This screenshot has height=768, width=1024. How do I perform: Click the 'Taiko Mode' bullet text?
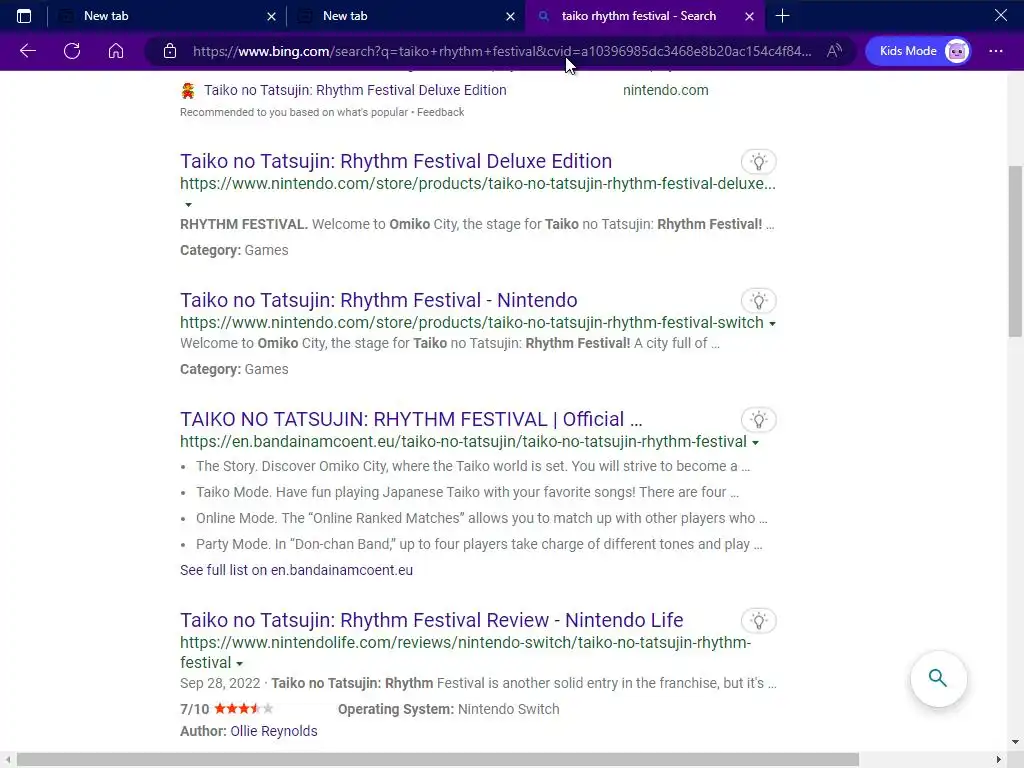(x=467, y=492)
